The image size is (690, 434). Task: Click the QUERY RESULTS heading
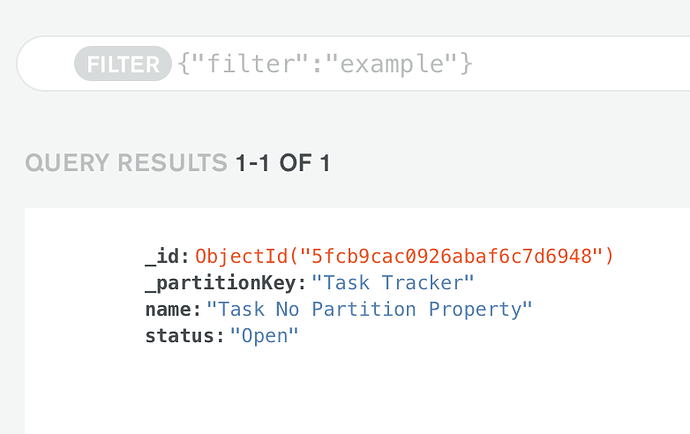(x=126, y=164)
